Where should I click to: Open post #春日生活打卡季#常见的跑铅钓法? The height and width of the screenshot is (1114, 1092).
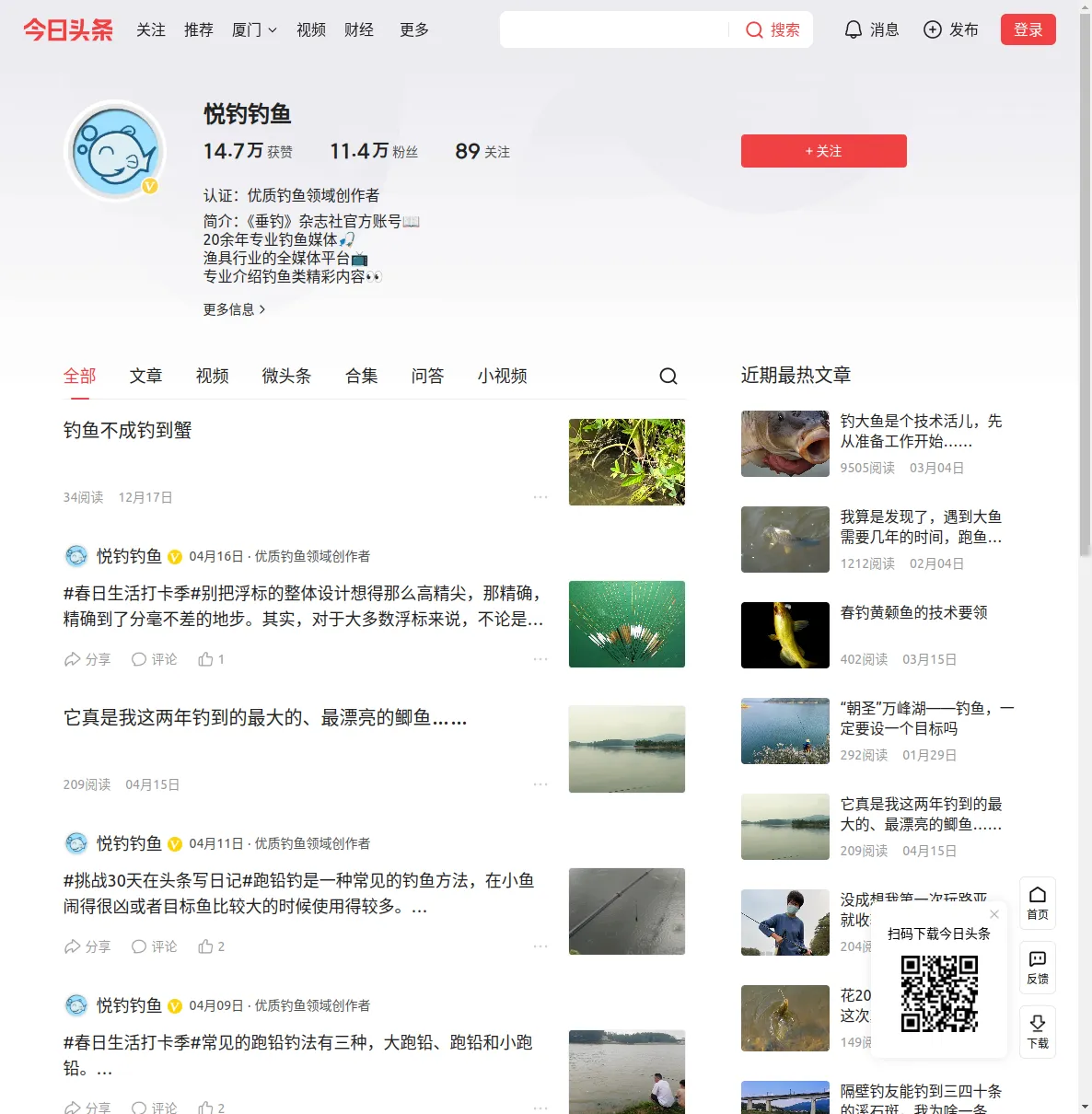pyautogui.click(x=298, y=1055)
